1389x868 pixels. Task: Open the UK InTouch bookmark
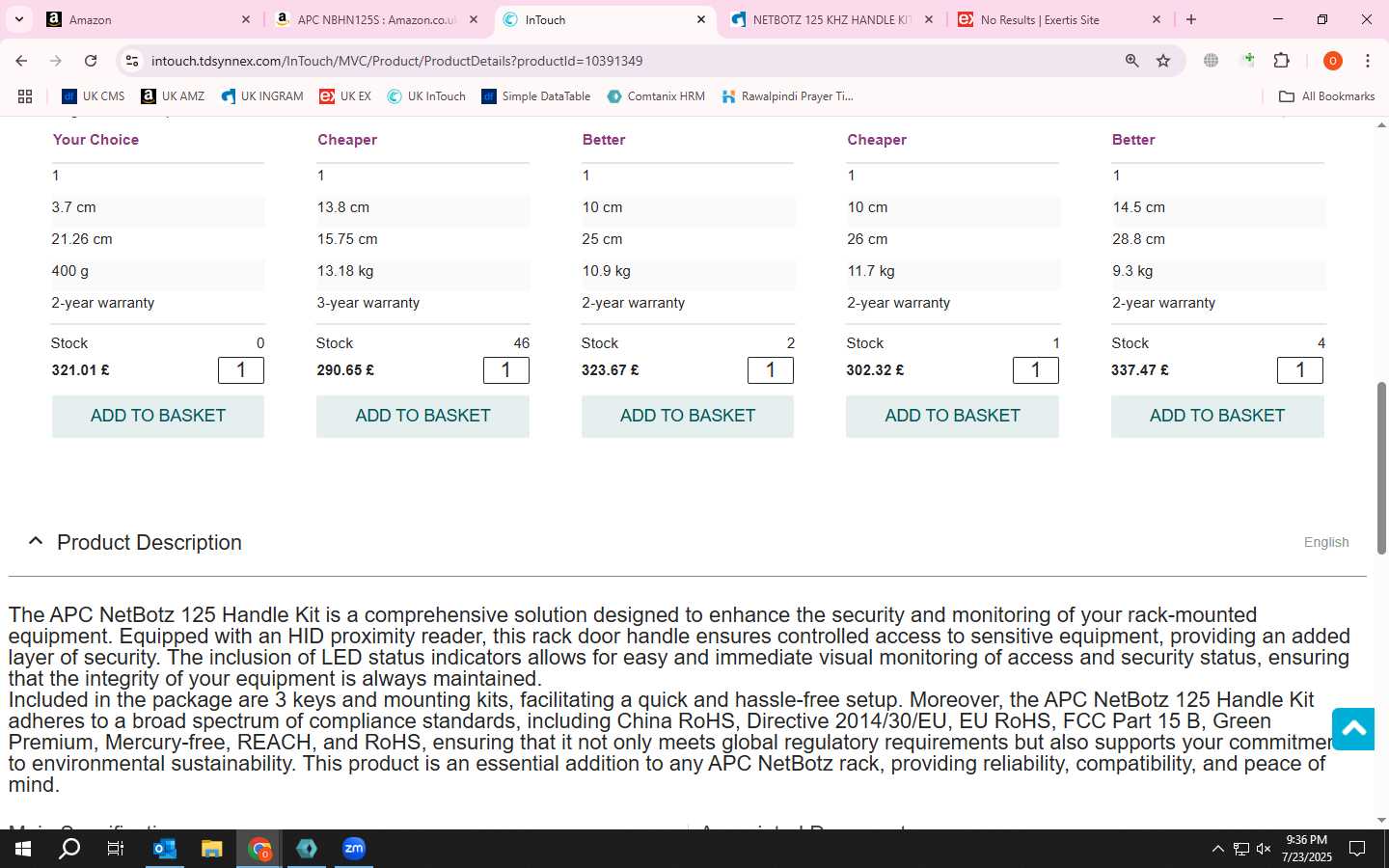click(426, 96)
